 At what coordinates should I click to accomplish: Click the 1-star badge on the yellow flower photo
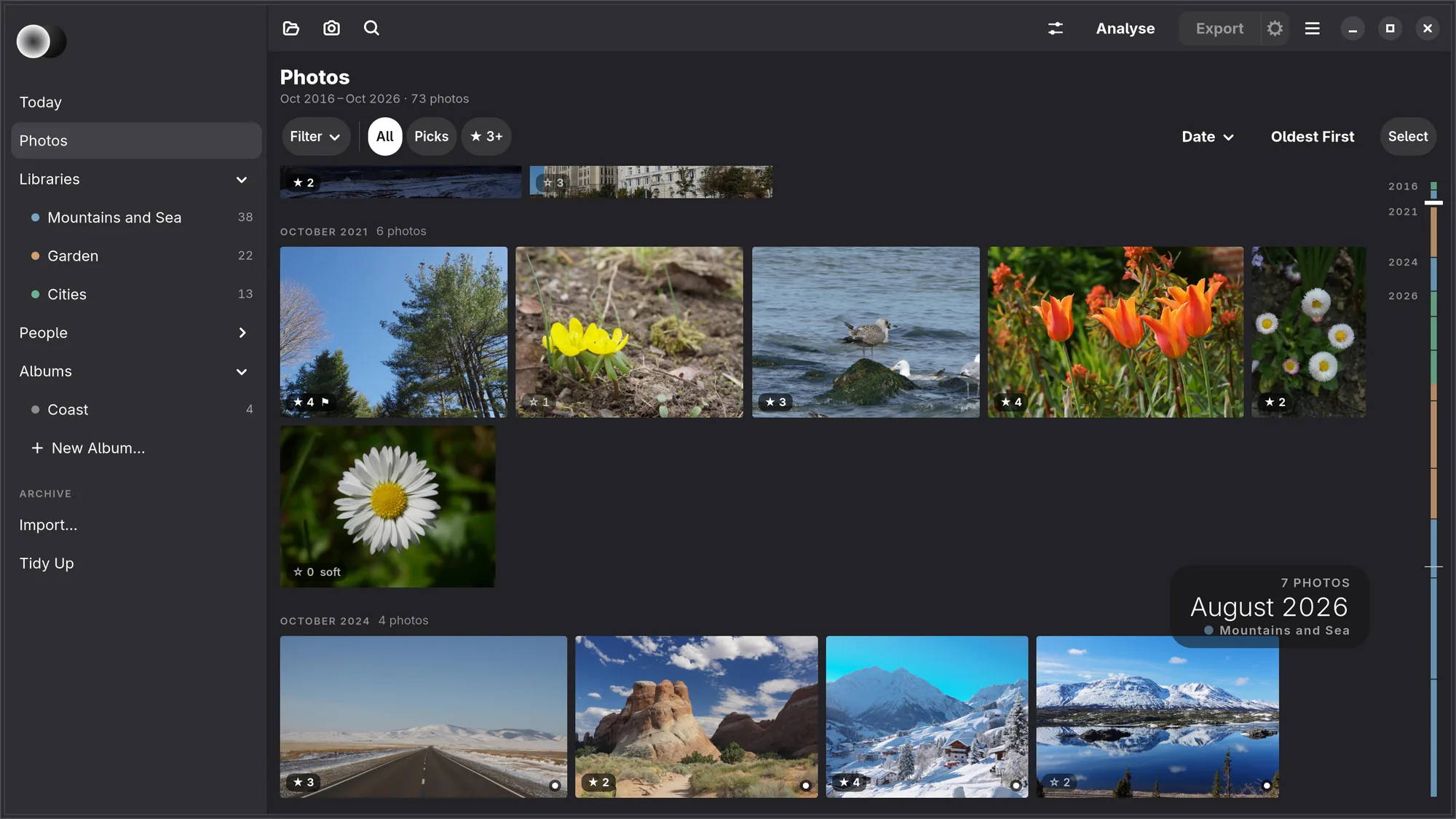(539, 402)
